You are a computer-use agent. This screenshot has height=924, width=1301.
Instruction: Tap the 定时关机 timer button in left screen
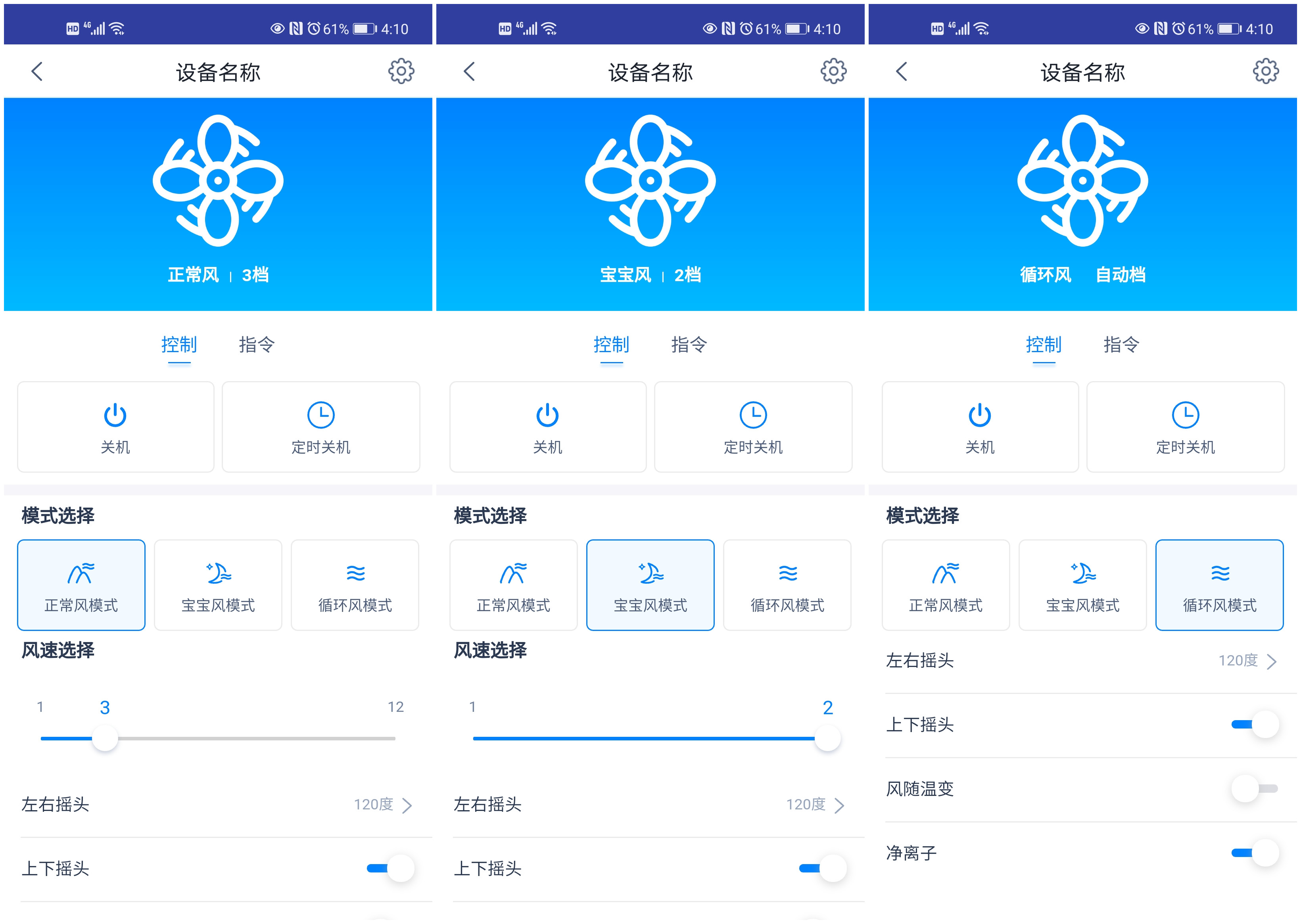321,427
